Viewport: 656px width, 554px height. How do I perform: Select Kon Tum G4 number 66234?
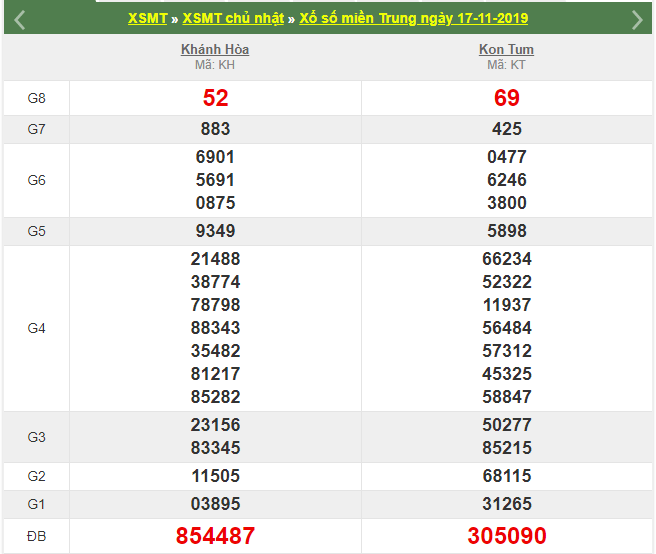point(507,259)
